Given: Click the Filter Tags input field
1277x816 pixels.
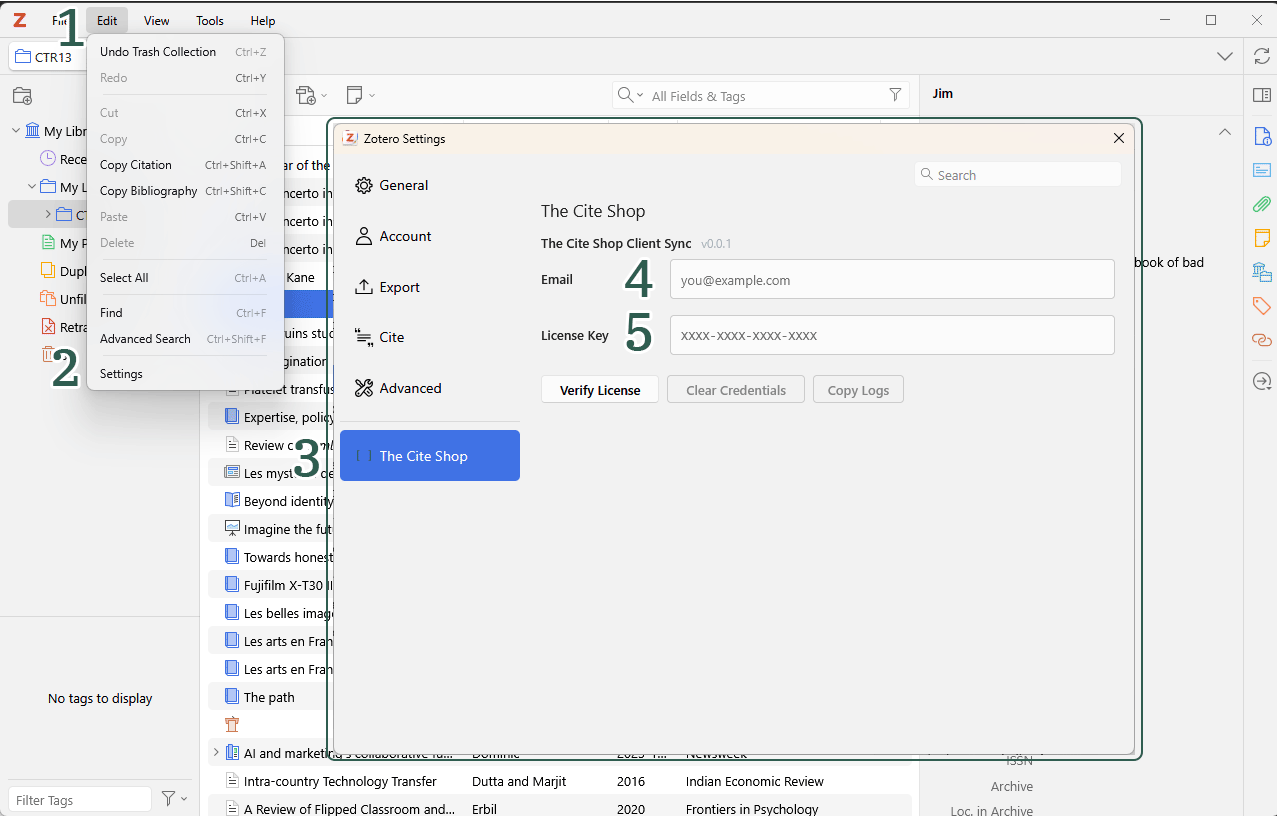Looking at the screenshot, I should pos(80,800).
